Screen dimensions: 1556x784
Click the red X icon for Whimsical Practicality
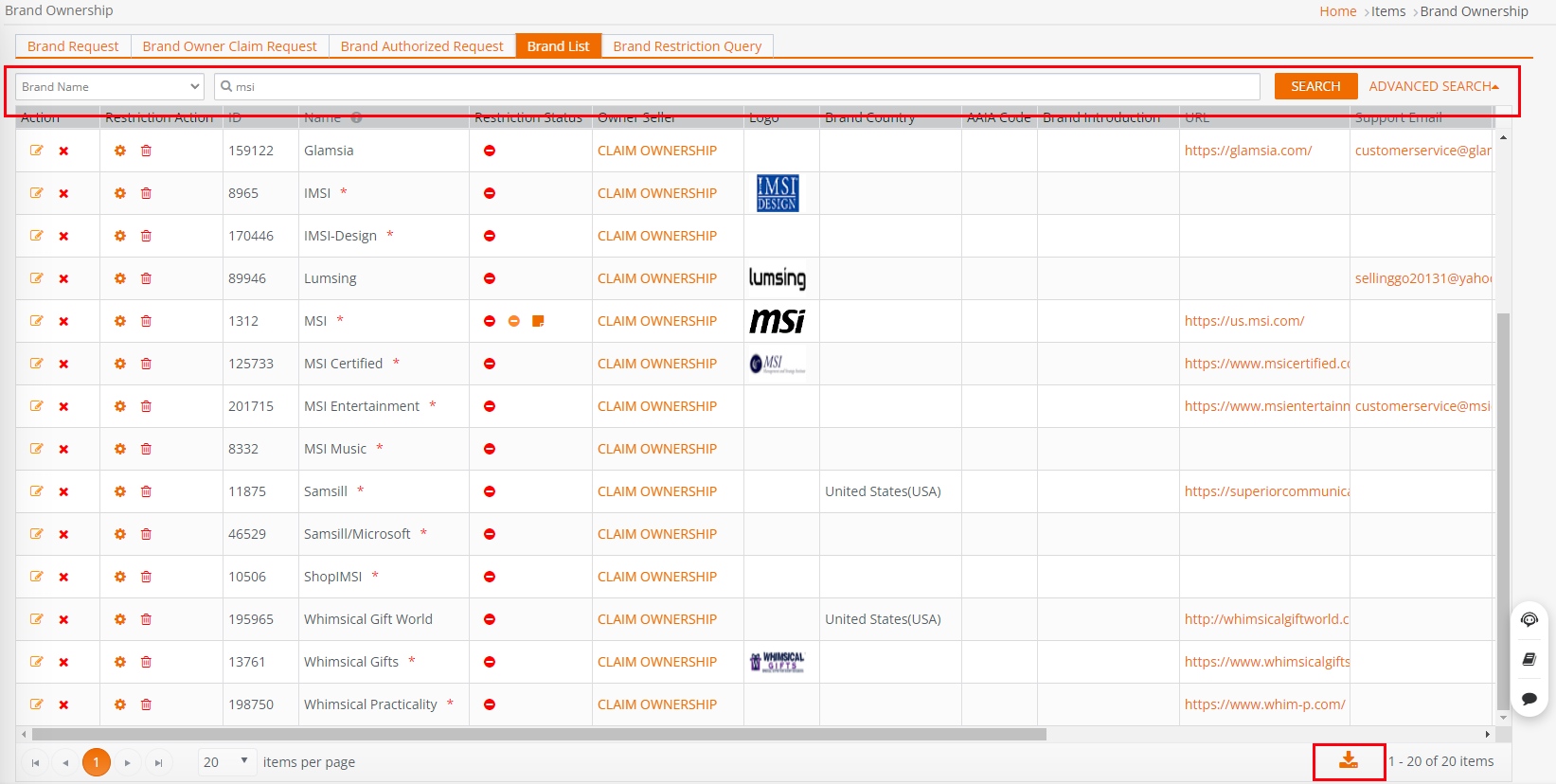[x=63, y=704]
